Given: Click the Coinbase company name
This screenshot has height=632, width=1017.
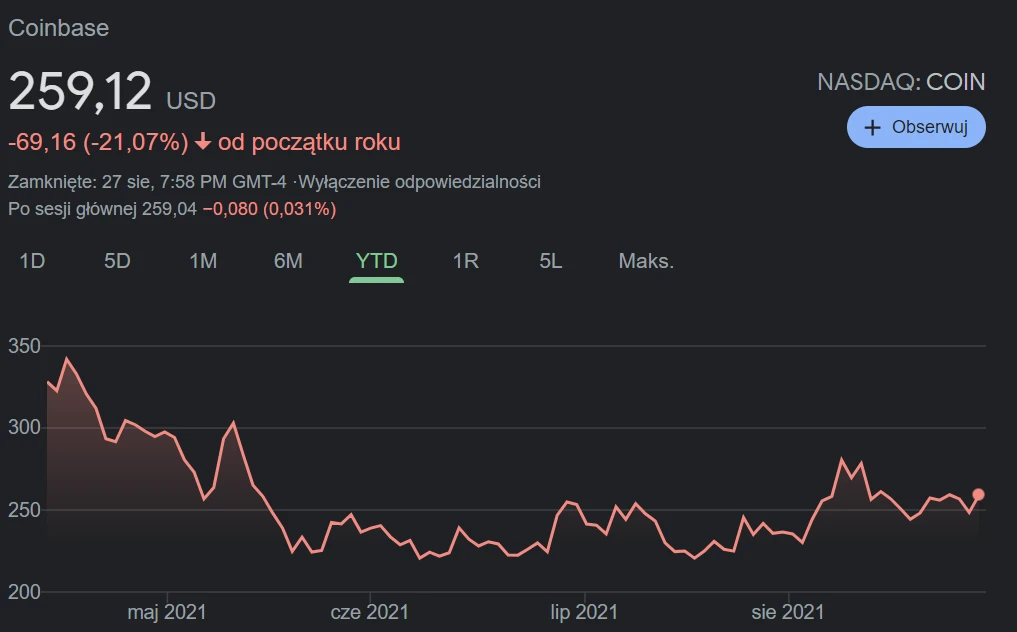Looking at the screenshot, I should pos(58,28).
